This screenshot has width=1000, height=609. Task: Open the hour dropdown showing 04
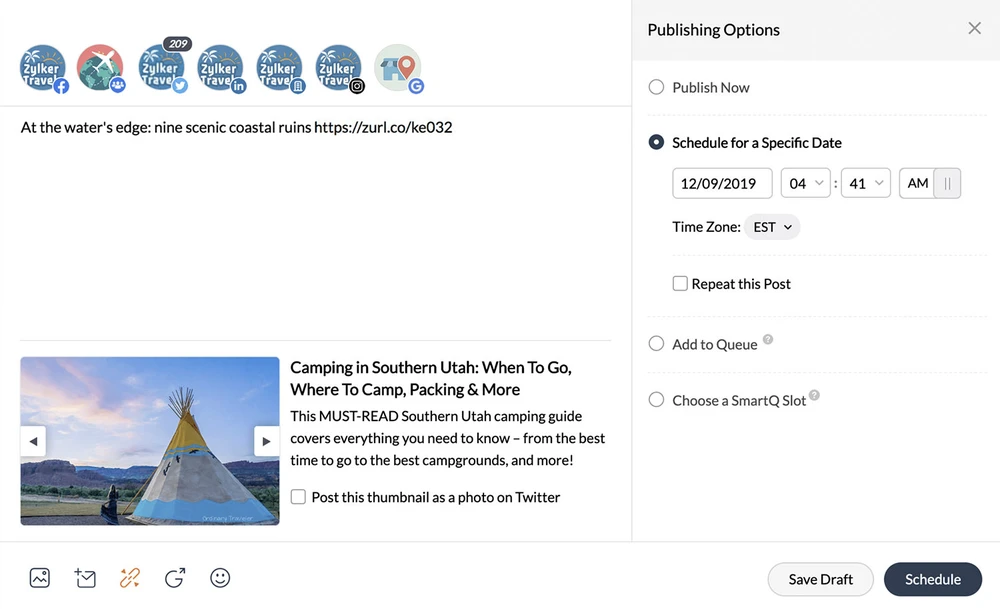tap(806, 183)
